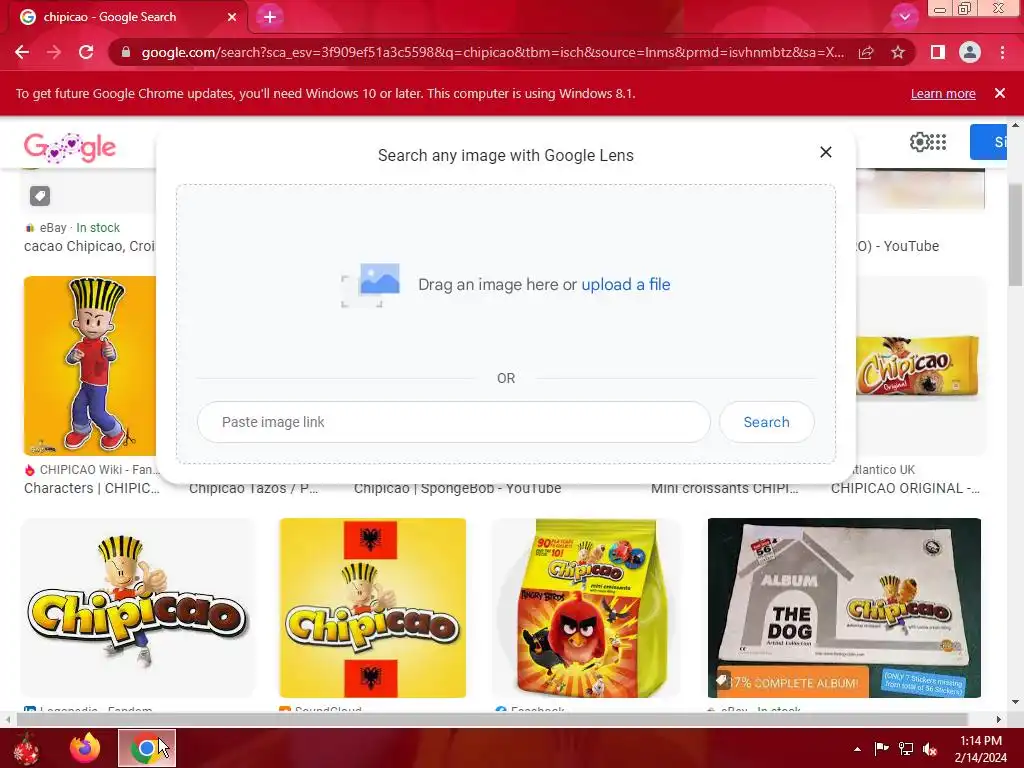
Task: Show hidden system tray icons
Action: pos(857,749)
